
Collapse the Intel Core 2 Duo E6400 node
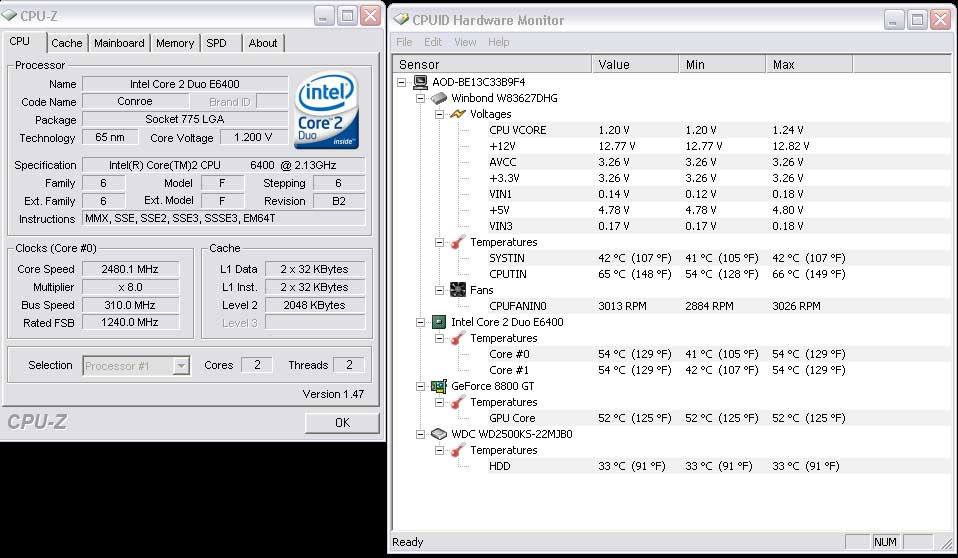pos(420,322)
